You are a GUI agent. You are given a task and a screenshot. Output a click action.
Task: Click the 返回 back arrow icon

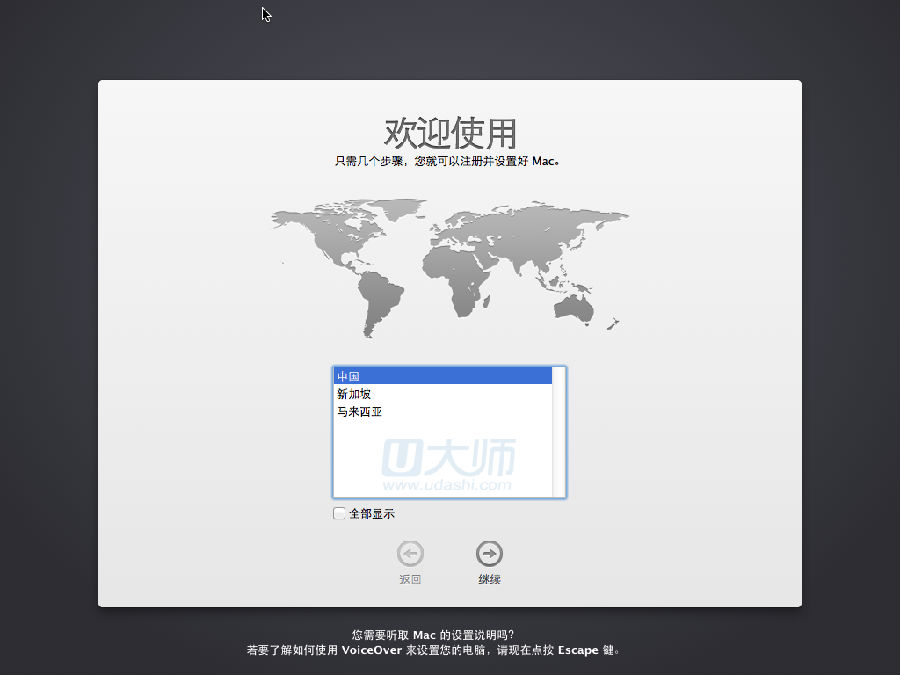410,553
